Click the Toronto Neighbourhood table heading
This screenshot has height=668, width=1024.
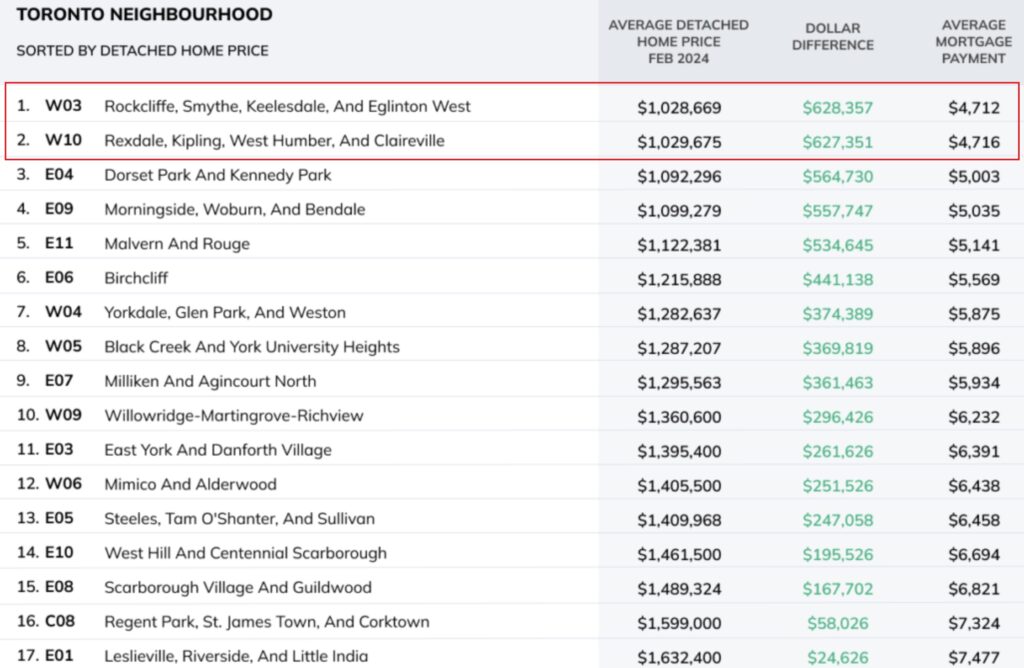144,15
